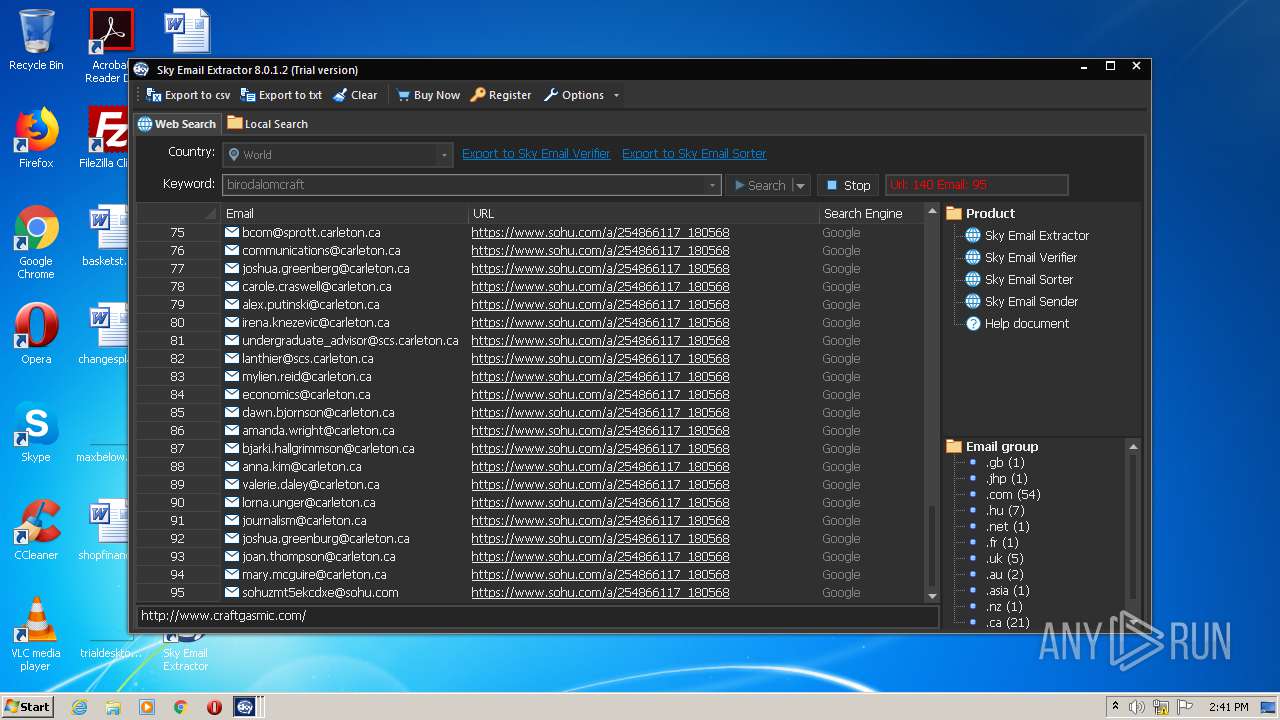This screenshot has height=720, width=1280.
Task: Sort by the Email column header
Action: coord(344,213)
